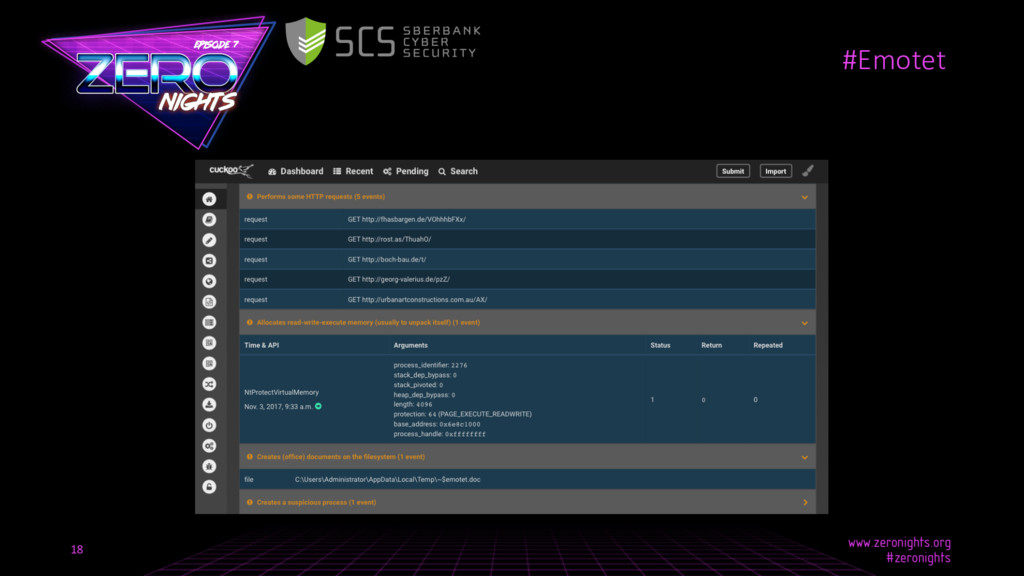
Task: Click the GET http://boch-bau.de/t/ request
Action: [x=387, y=260]
